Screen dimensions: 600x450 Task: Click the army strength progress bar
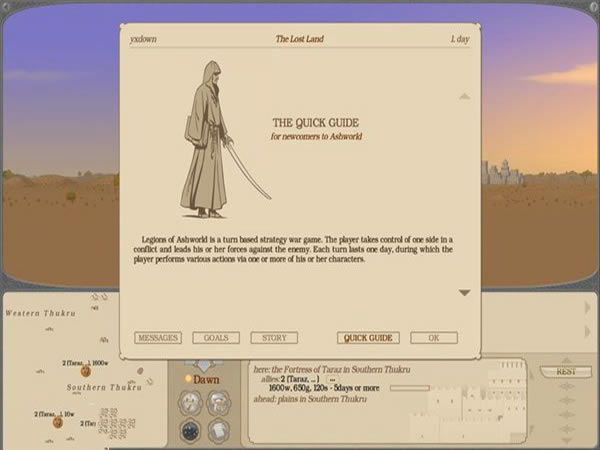(x=408, y=388)
